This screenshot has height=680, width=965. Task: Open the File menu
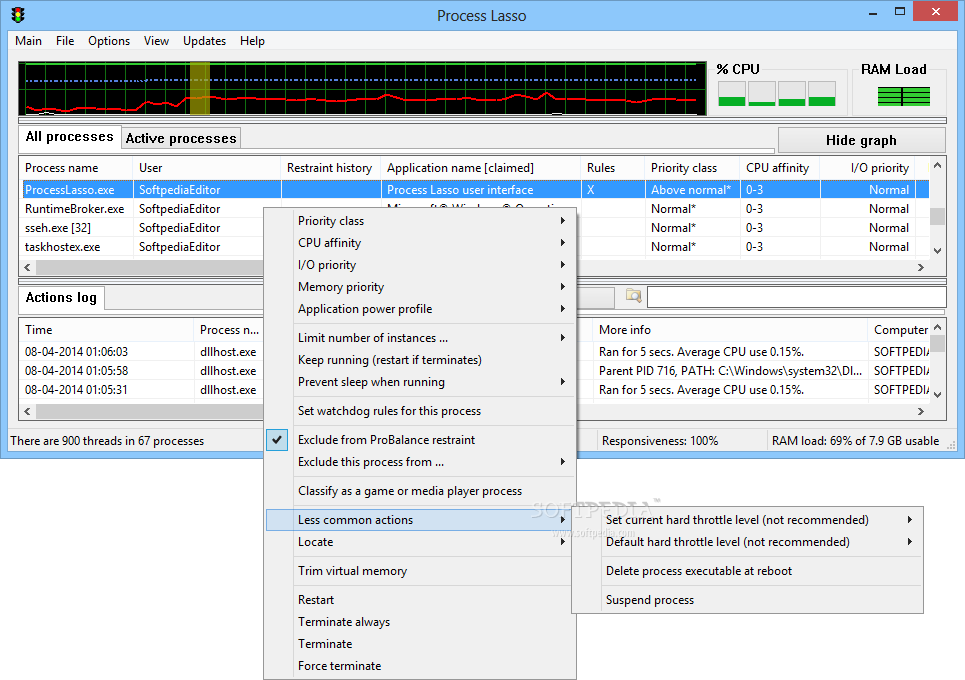(x=65, y=41)
